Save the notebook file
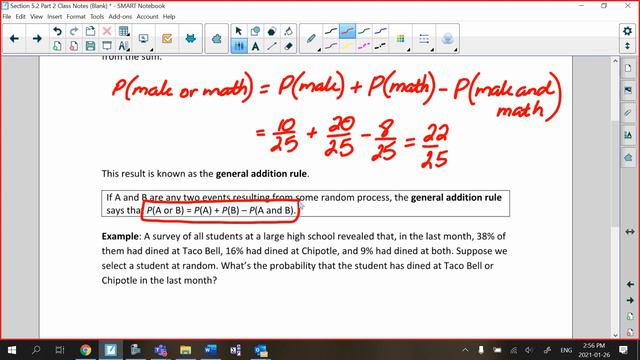This screenshot has width=640, height=360. click(x=90, y=46)
